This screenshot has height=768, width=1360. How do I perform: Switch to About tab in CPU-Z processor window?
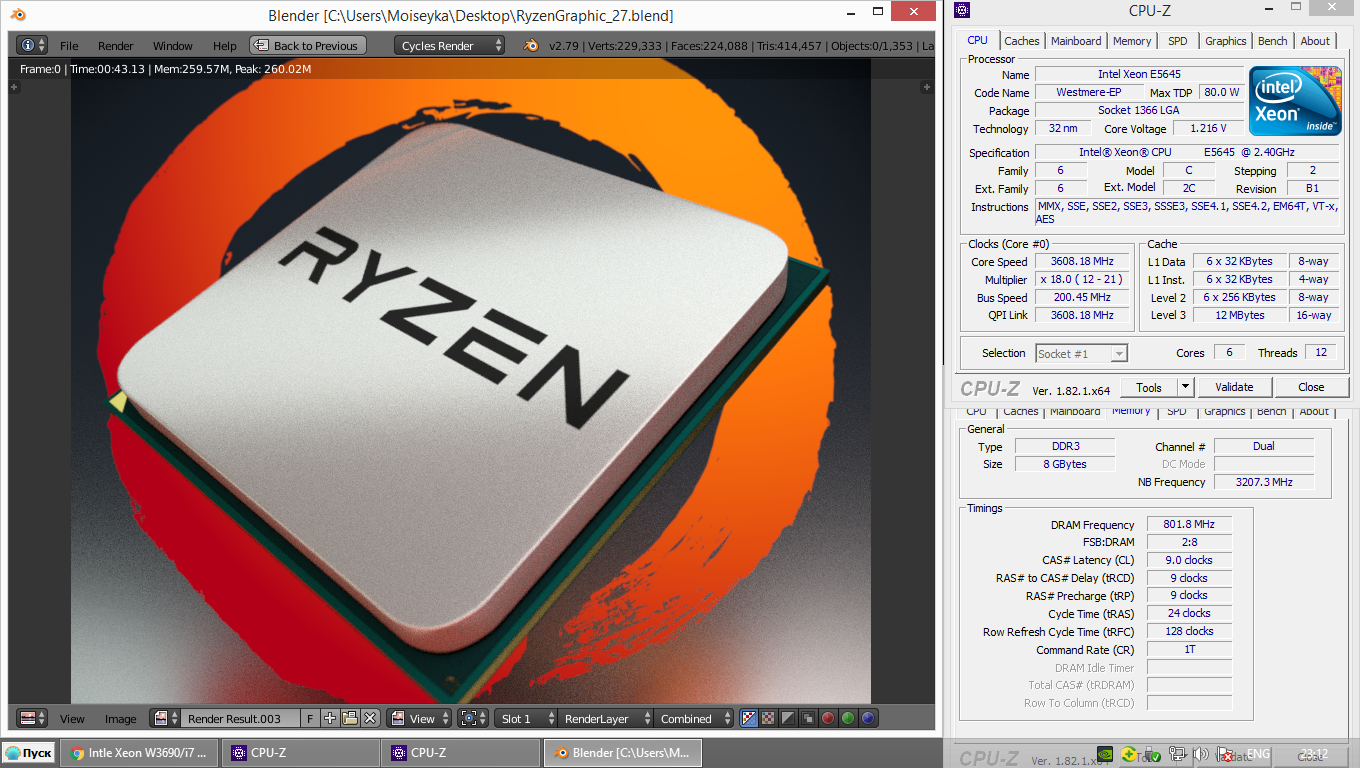[1315, 41]
